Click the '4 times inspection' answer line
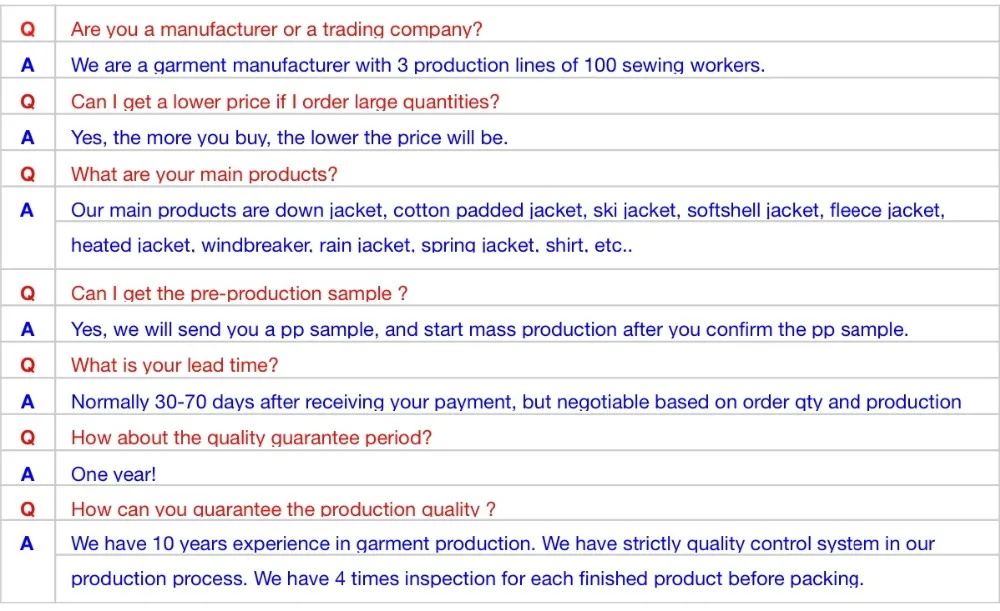The image size is (1000, 611). point(467,578)
